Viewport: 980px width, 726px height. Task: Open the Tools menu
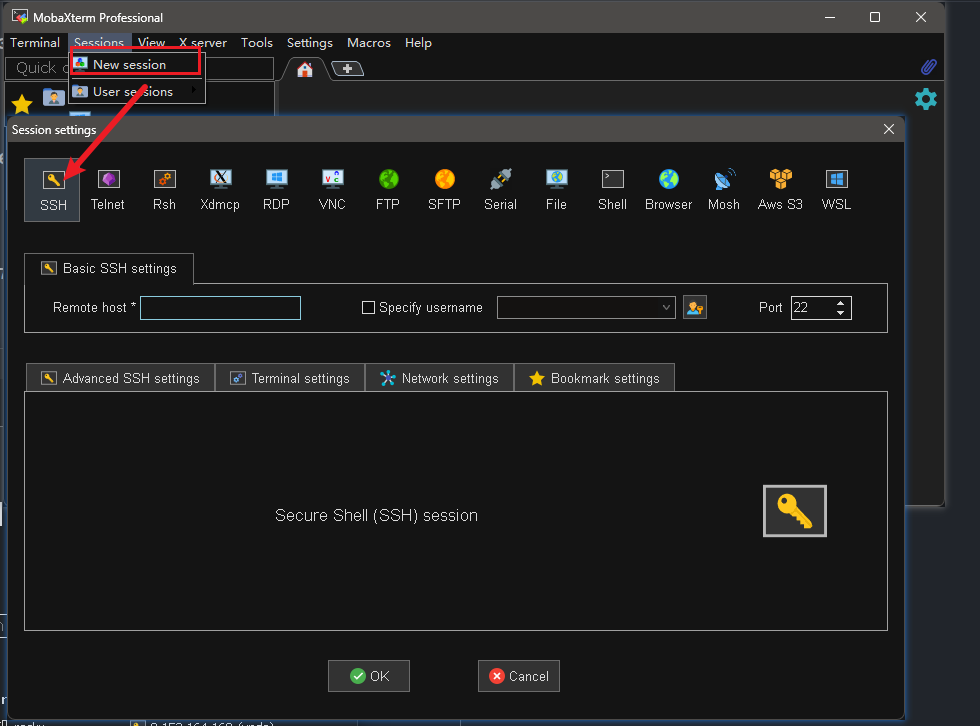[x=257, y=42]
